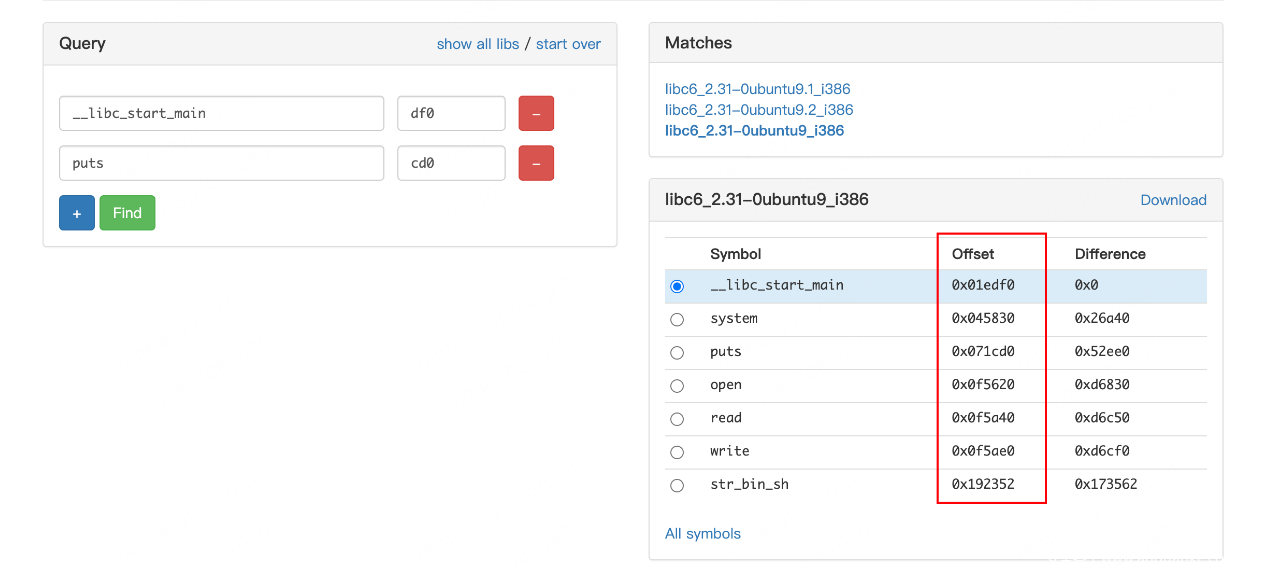Focus the puts symbol name field
Screen dimensions: 1262x577
coord(221,163)
